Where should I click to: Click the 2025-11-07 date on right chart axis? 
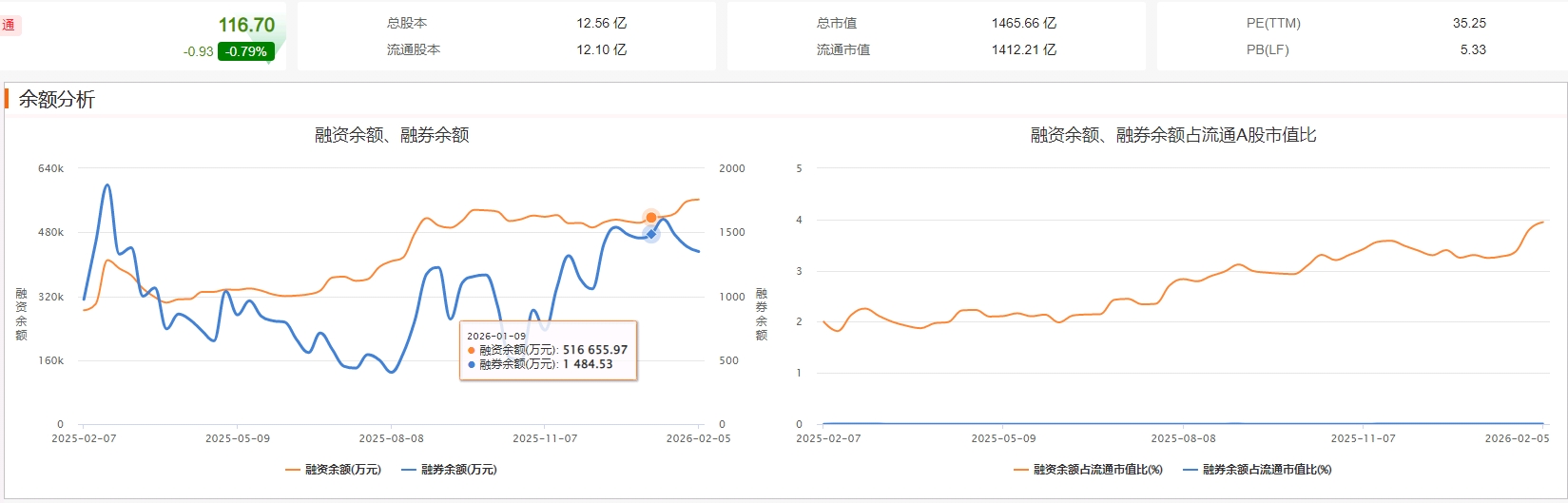coord(1363,438)
